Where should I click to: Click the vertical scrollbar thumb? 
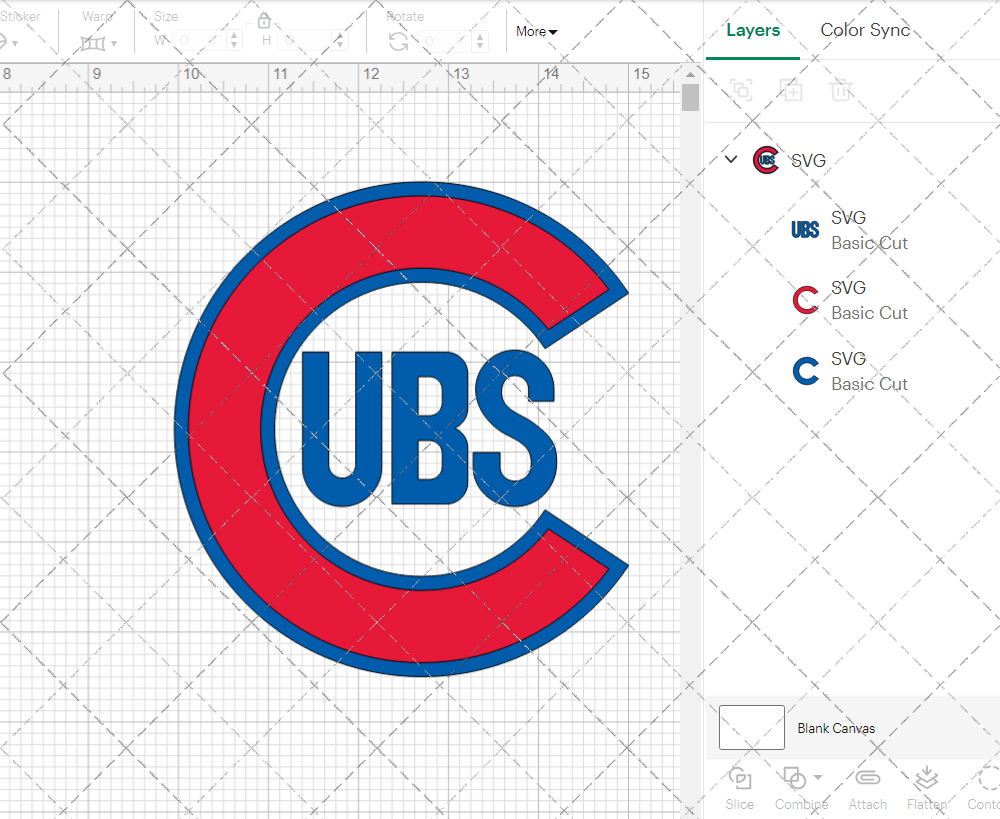(690, 98)
